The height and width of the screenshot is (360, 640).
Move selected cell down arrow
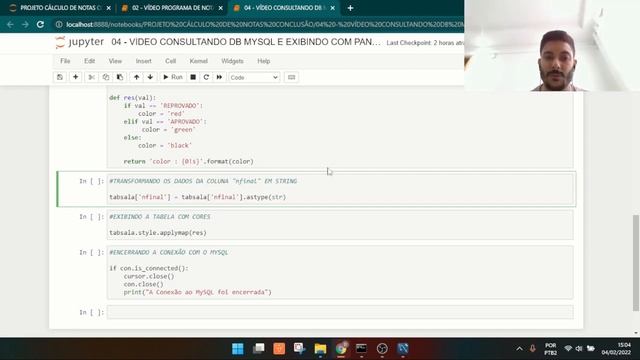coord(150,77)
